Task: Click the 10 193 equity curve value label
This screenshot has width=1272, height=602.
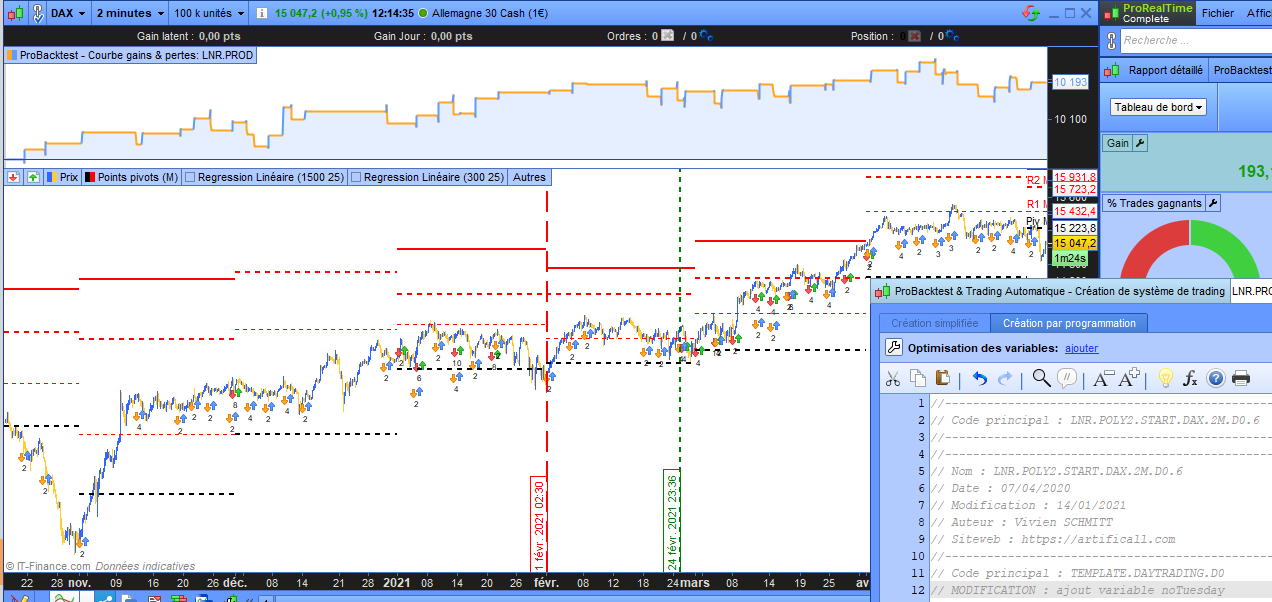Action: coord(1071,82)
